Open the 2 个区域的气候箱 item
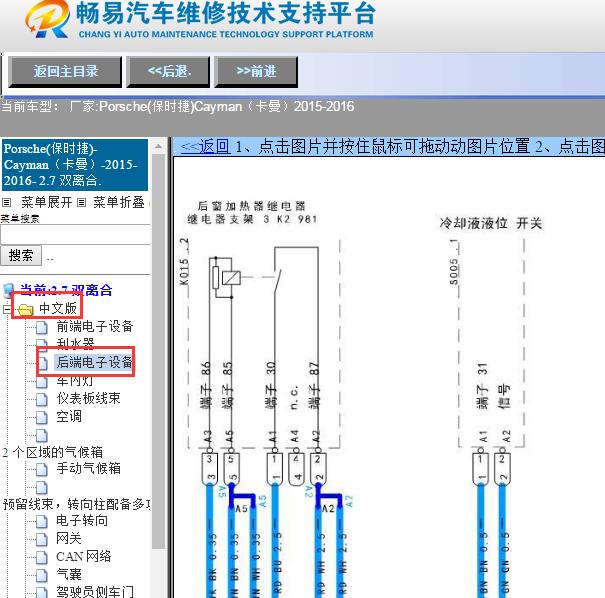The width and height of the screenshot is (605, 598). pos(52,452)
